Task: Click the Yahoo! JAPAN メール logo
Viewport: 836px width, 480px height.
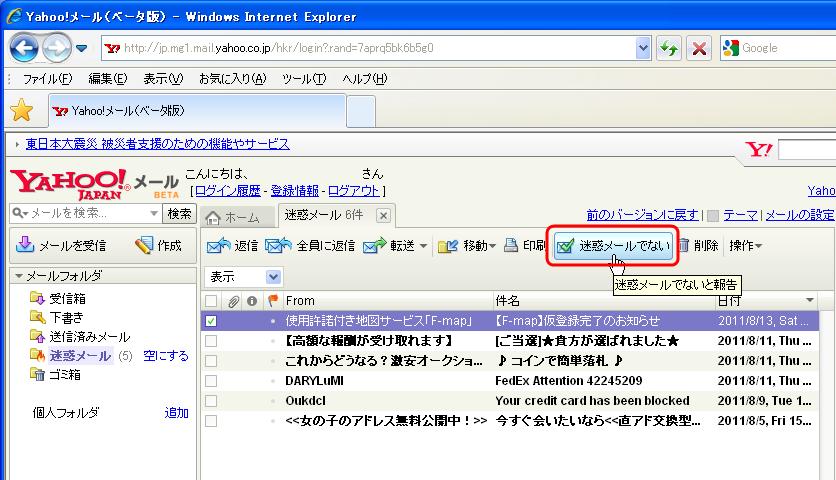Action: click(x=94, y=184)
